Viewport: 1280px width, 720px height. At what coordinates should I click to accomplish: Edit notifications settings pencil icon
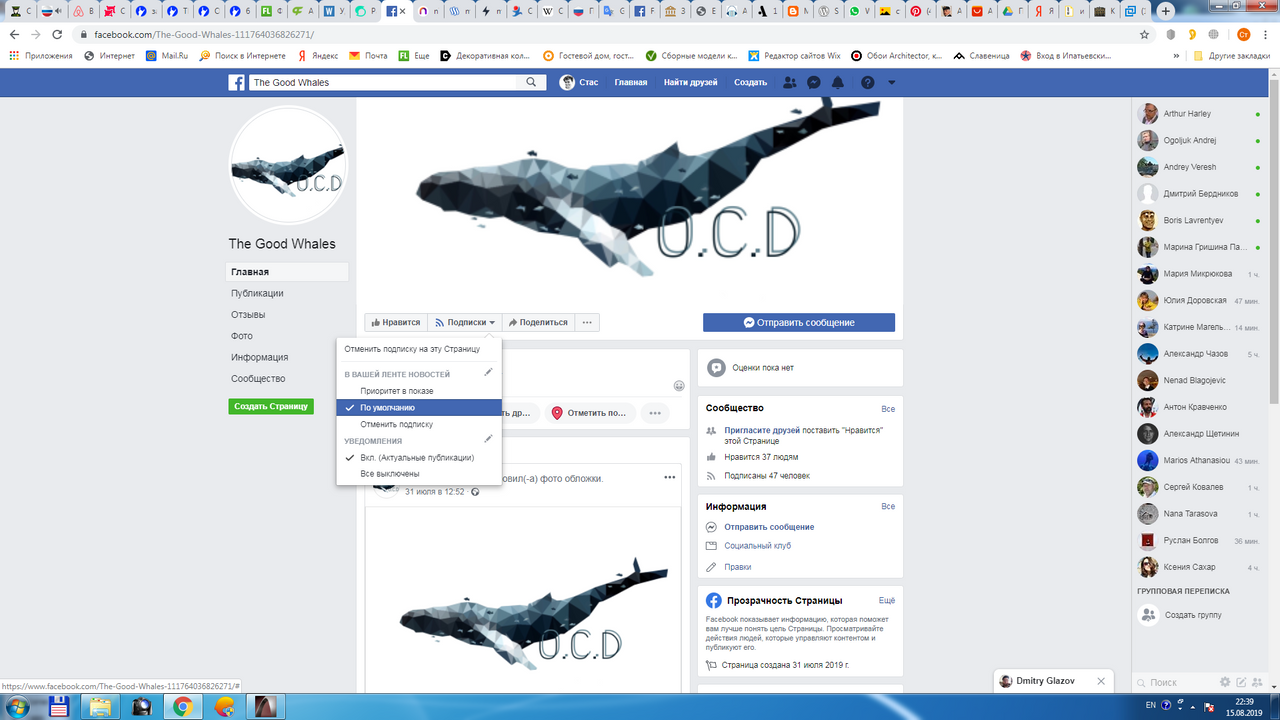(x=488, y=439)
